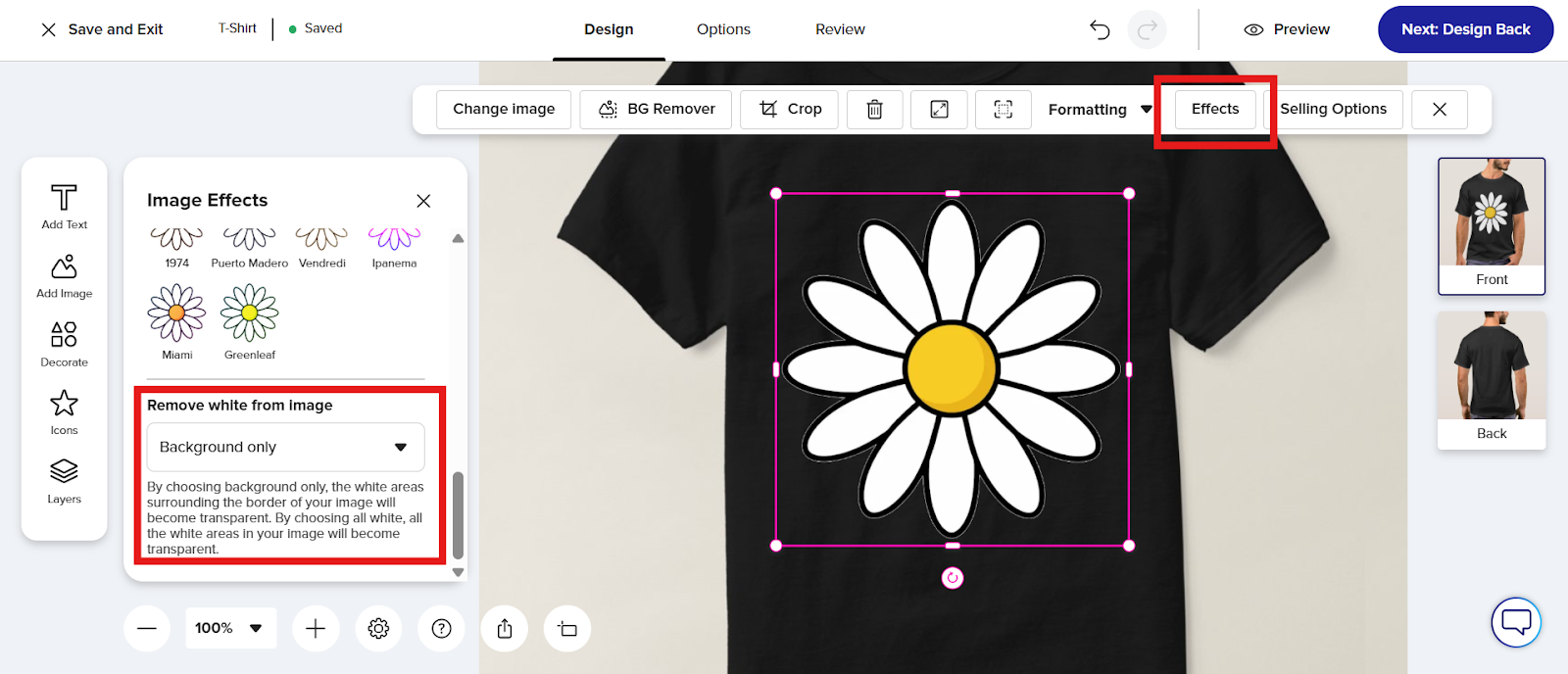This screenshot has width=1568, height=674.
Task: Open the Layers panel
Action: (x=64, y=481)
